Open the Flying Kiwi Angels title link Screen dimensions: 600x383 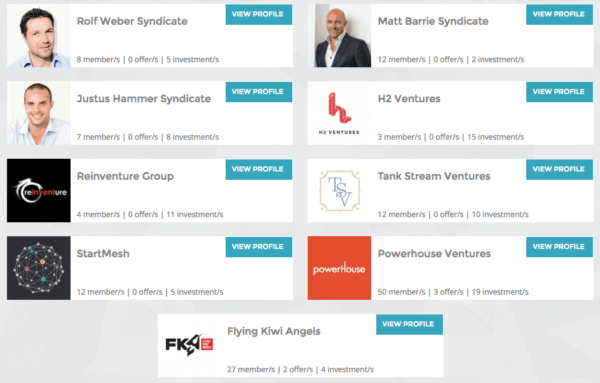click(274, 331)
